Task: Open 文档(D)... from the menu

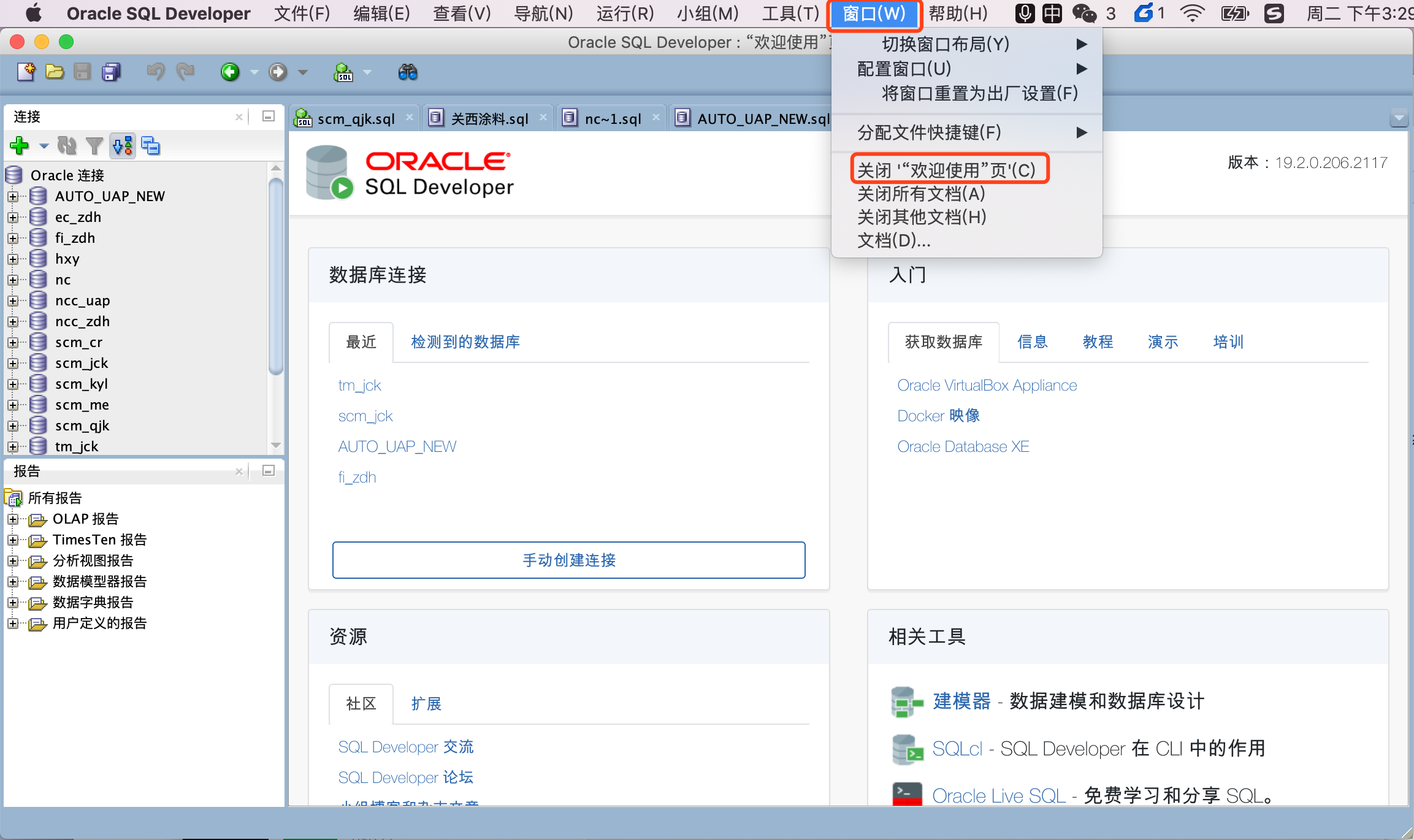Action: [967, 240]
